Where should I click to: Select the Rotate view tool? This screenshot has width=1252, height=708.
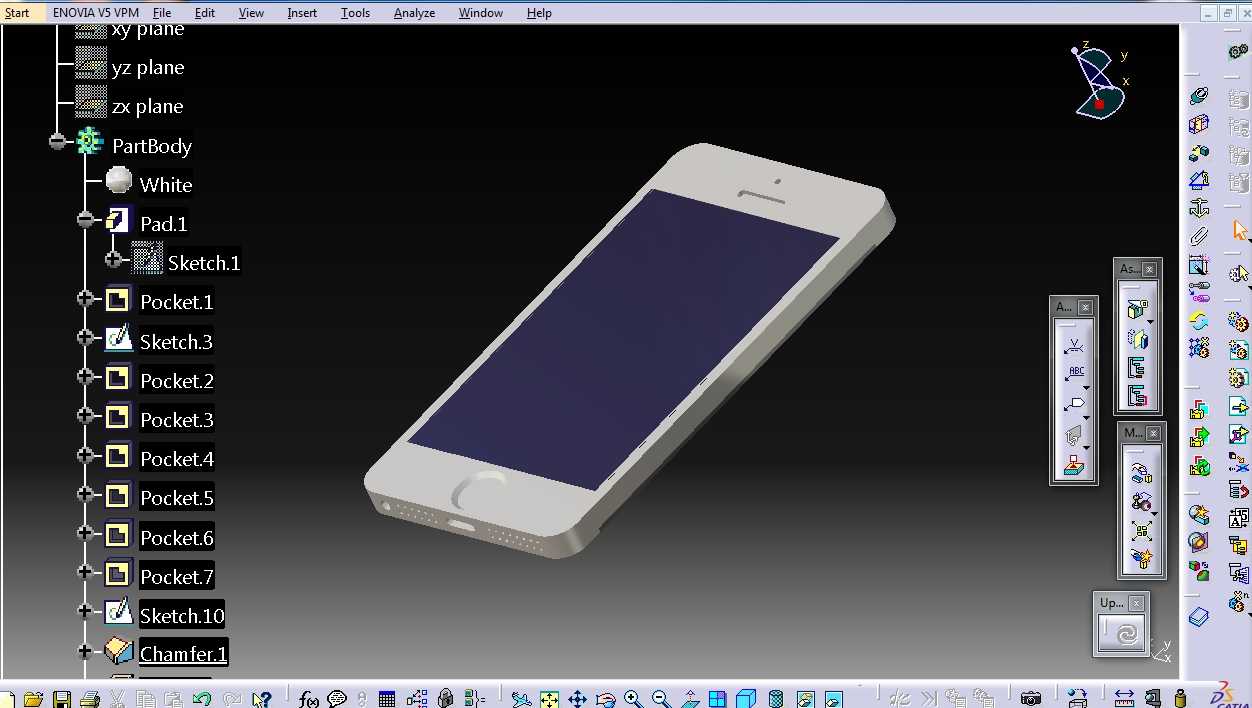point(605,699)
